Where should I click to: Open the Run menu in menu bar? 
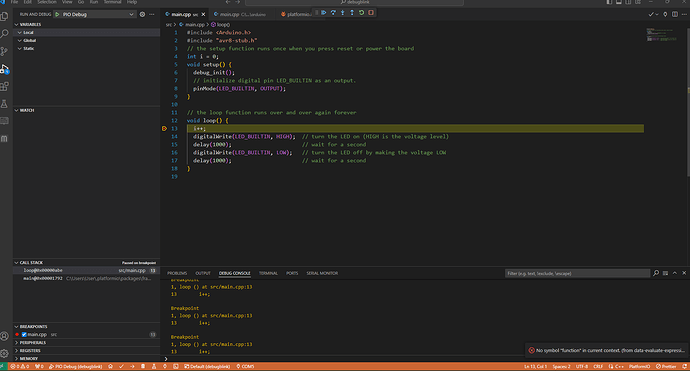click(x=94, y=2)
